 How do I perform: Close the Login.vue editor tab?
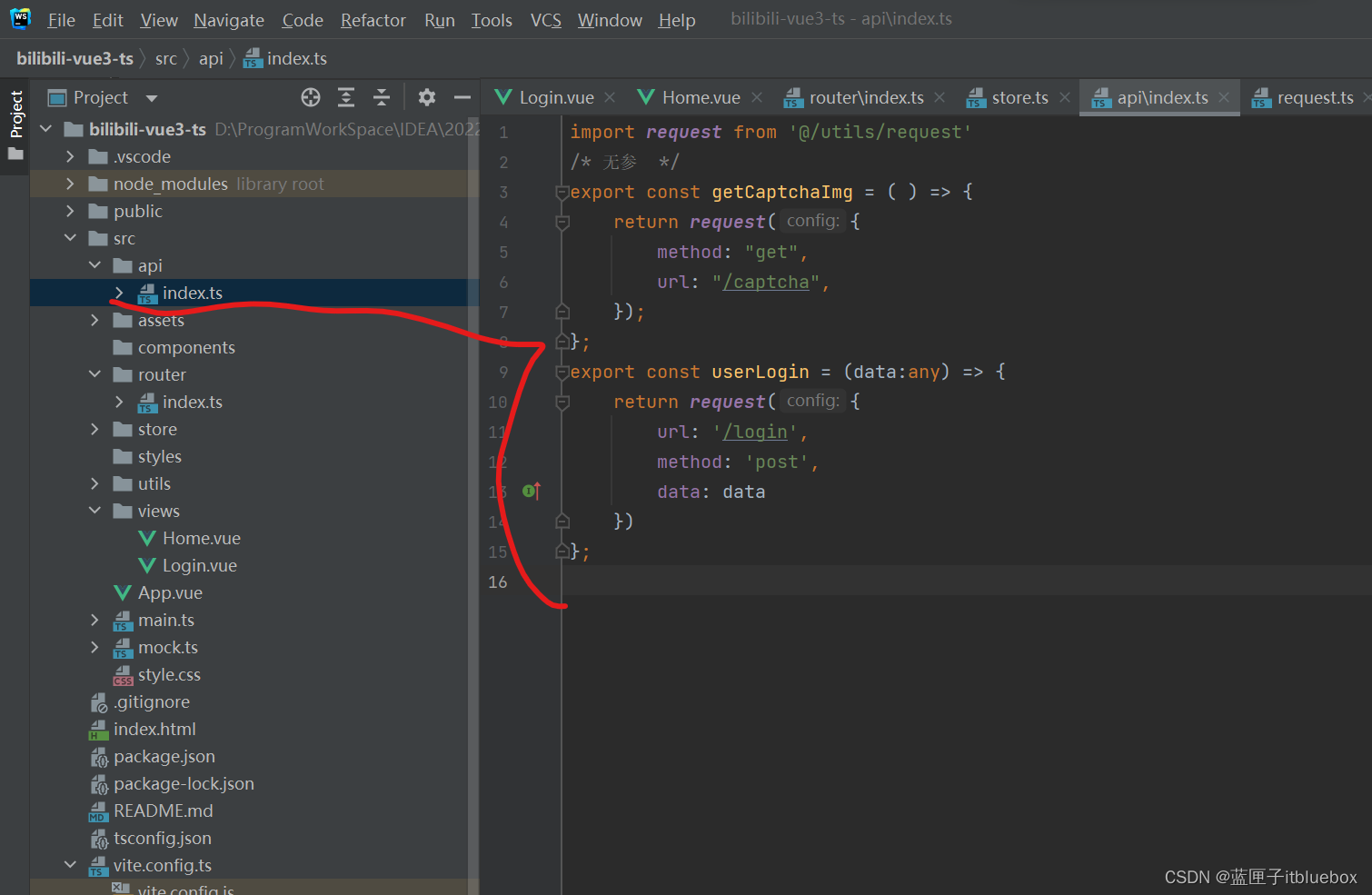pyautogui.click(x=610, y=97)
